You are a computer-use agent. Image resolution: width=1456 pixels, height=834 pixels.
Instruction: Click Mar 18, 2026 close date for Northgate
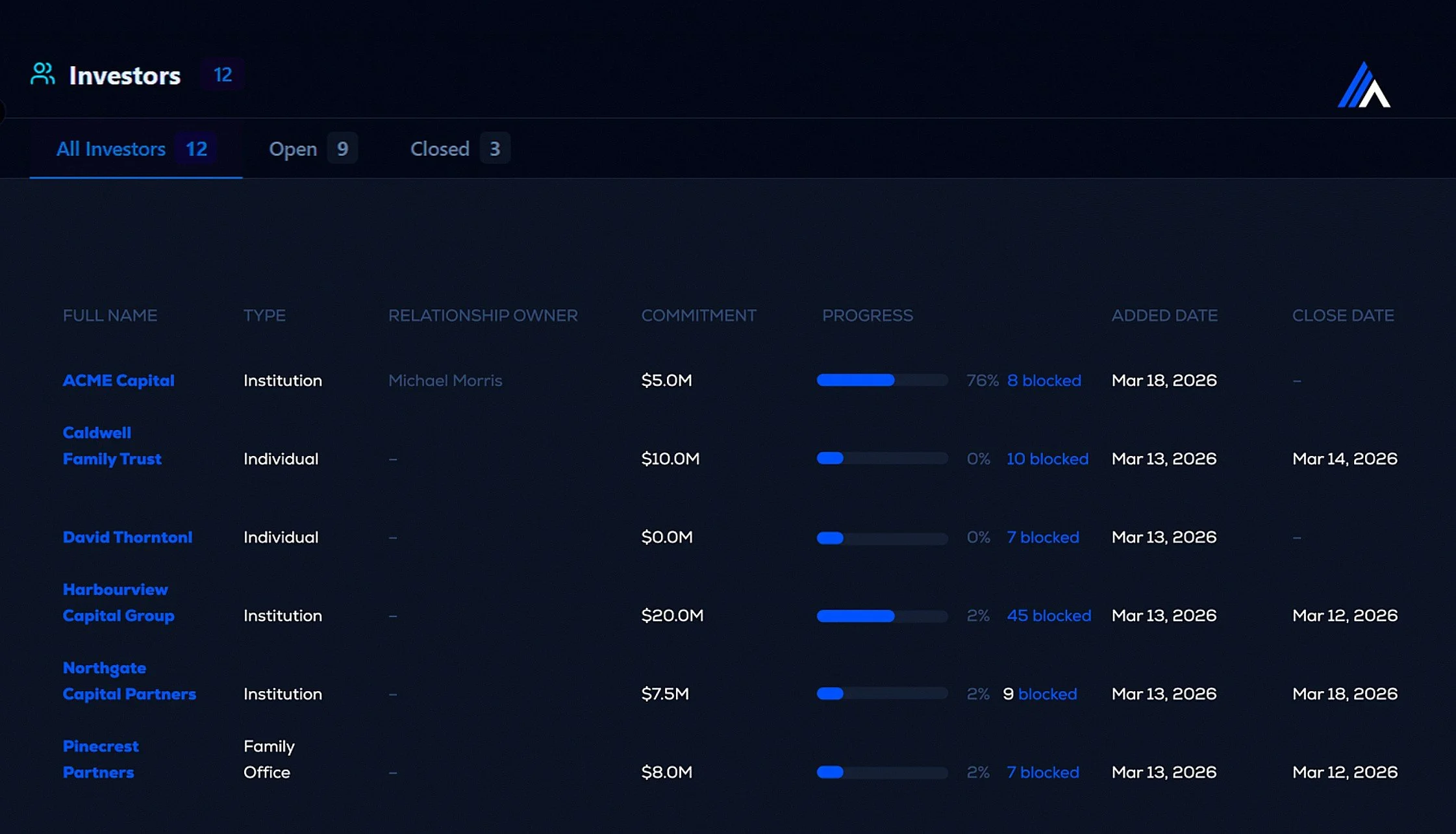pos(1345,694)
